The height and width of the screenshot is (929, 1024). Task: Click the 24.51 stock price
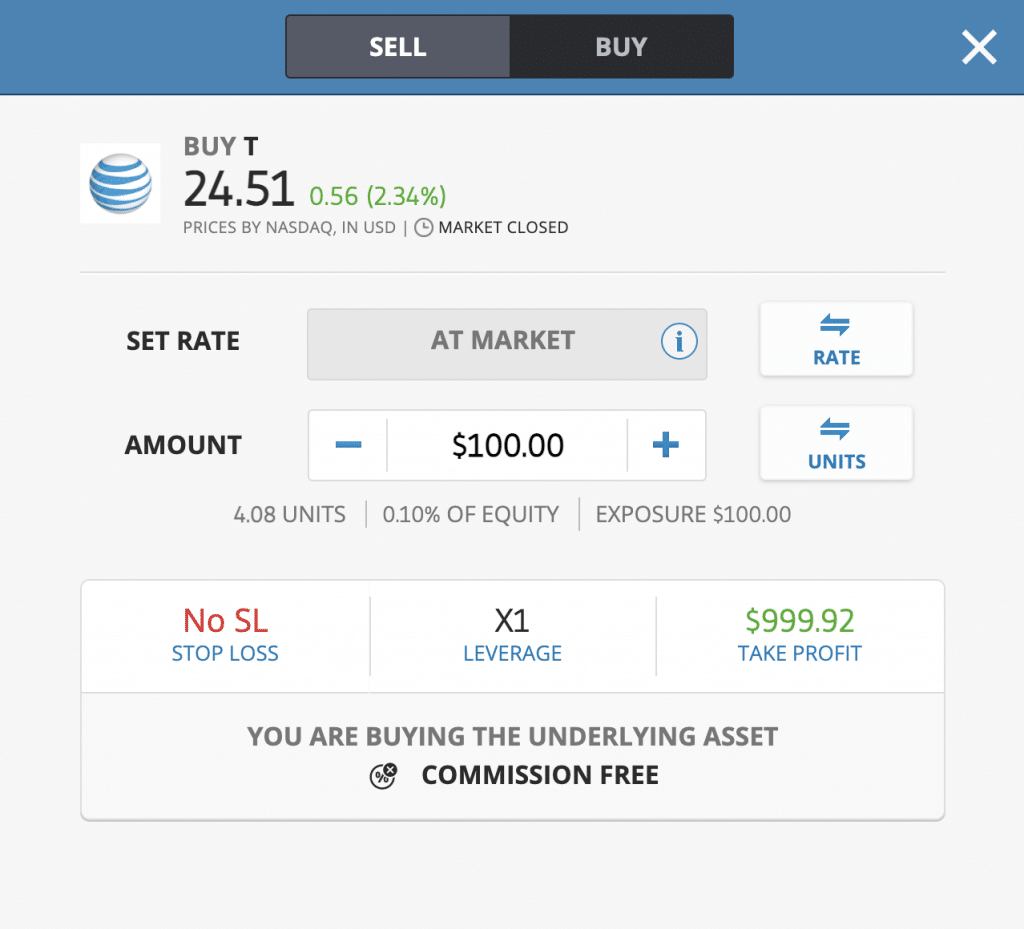(x=239, y=189)
